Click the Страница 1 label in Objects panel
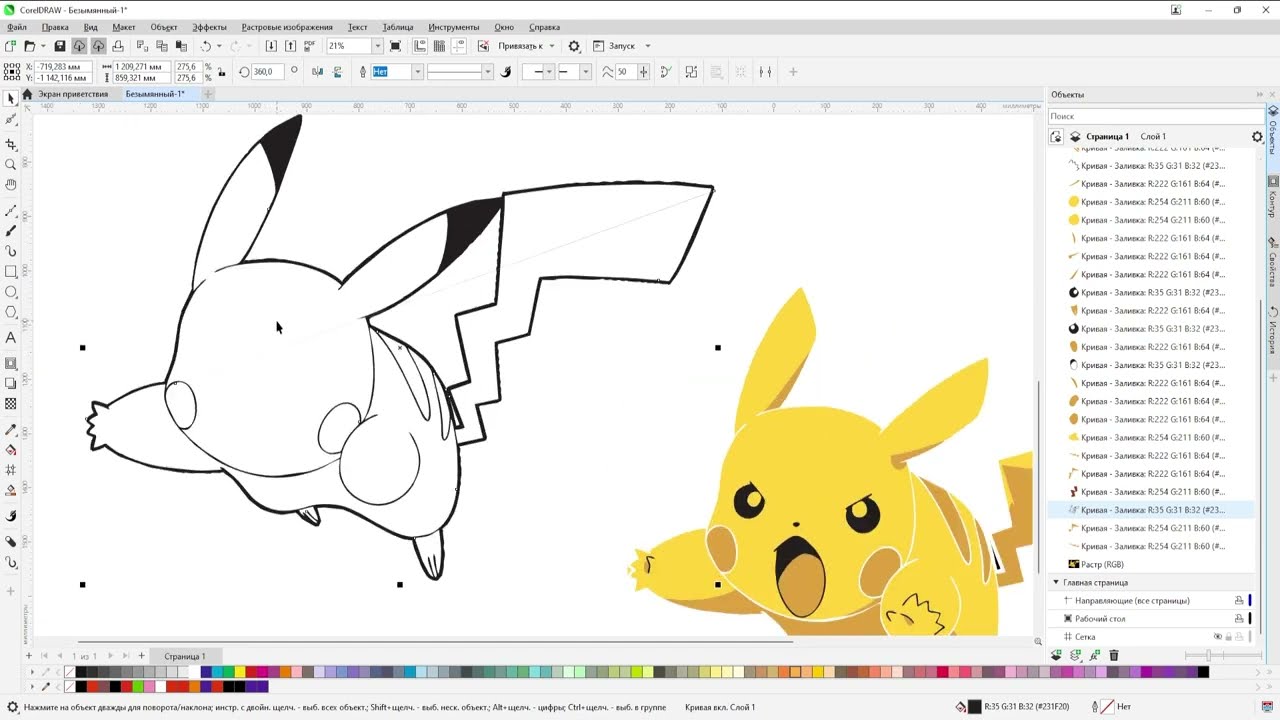1280x720 pixels. 1108,137
